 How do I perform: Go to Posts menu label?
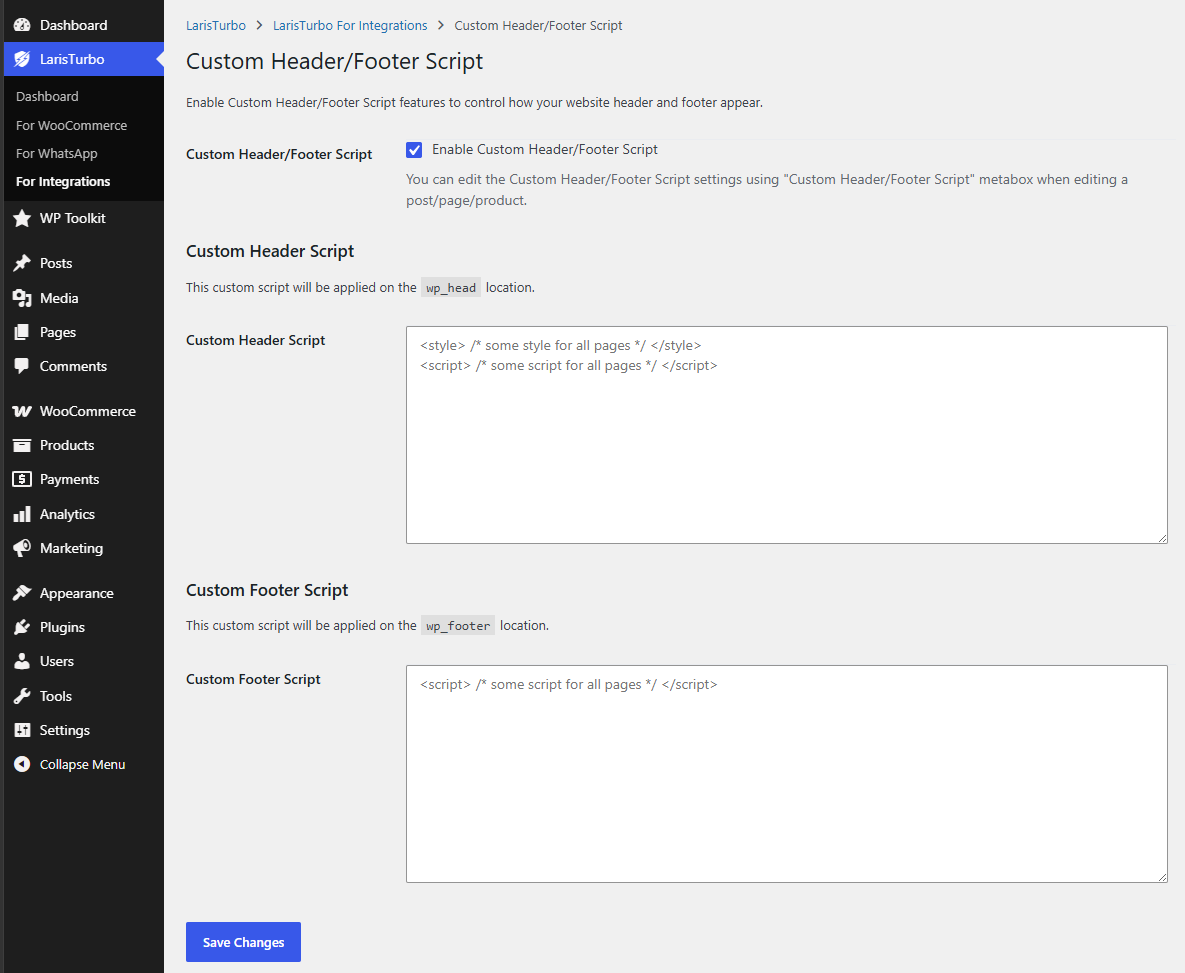point(56,263)
